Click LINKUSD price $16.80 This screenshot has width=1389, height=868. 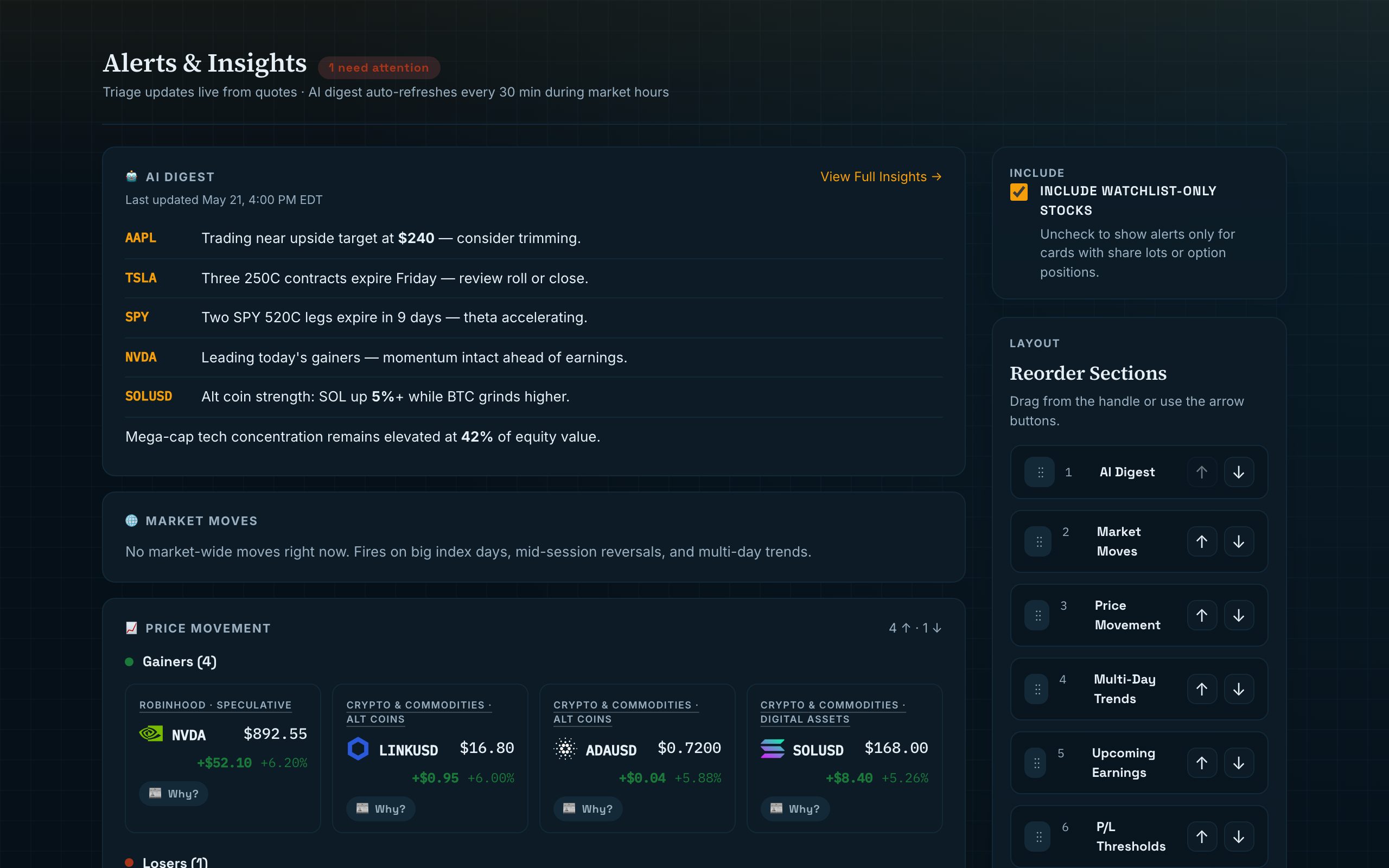click(x=487, y=748)
